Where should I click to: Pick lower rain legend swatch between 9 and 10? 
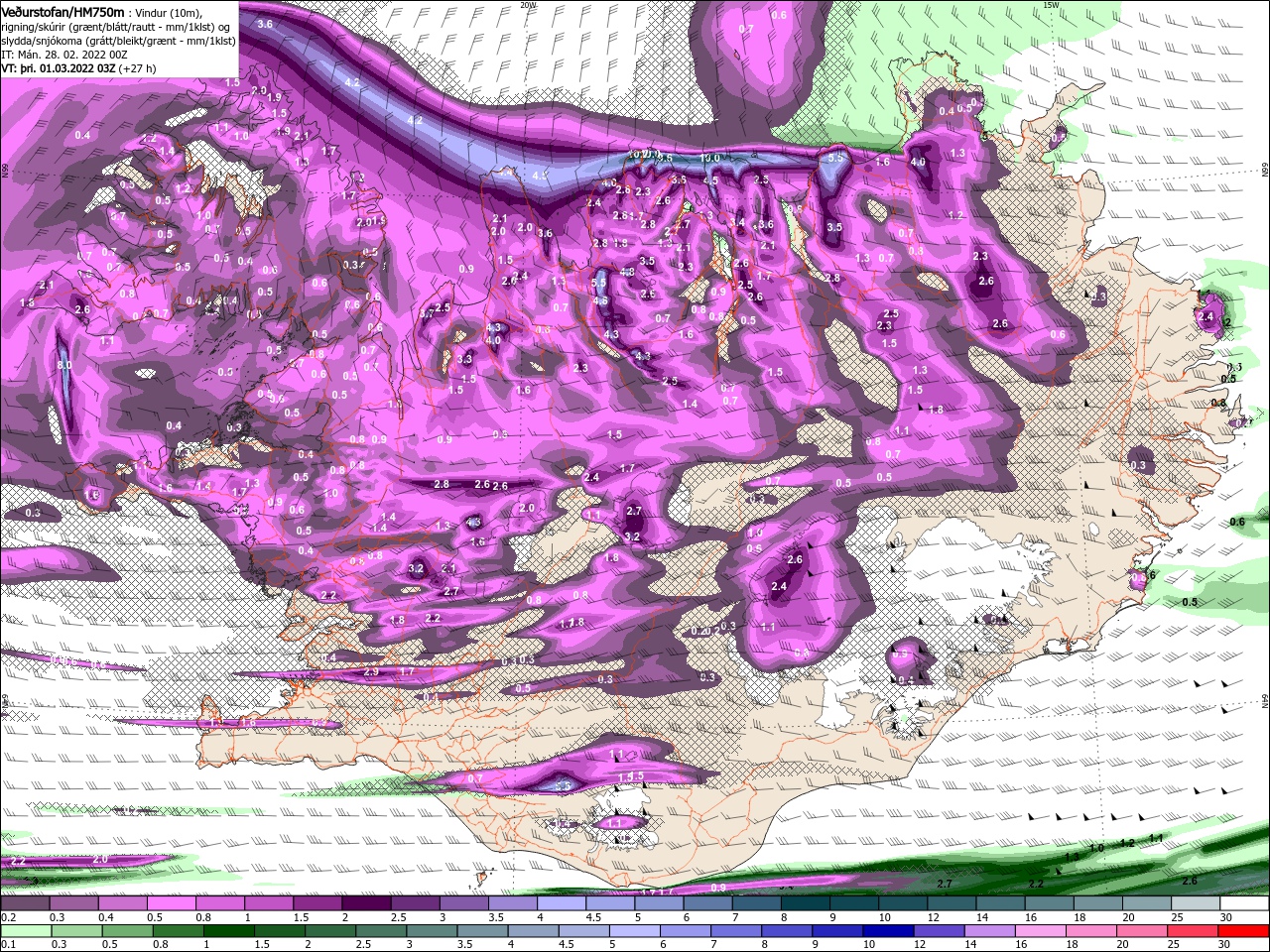(x=837, y=931)
